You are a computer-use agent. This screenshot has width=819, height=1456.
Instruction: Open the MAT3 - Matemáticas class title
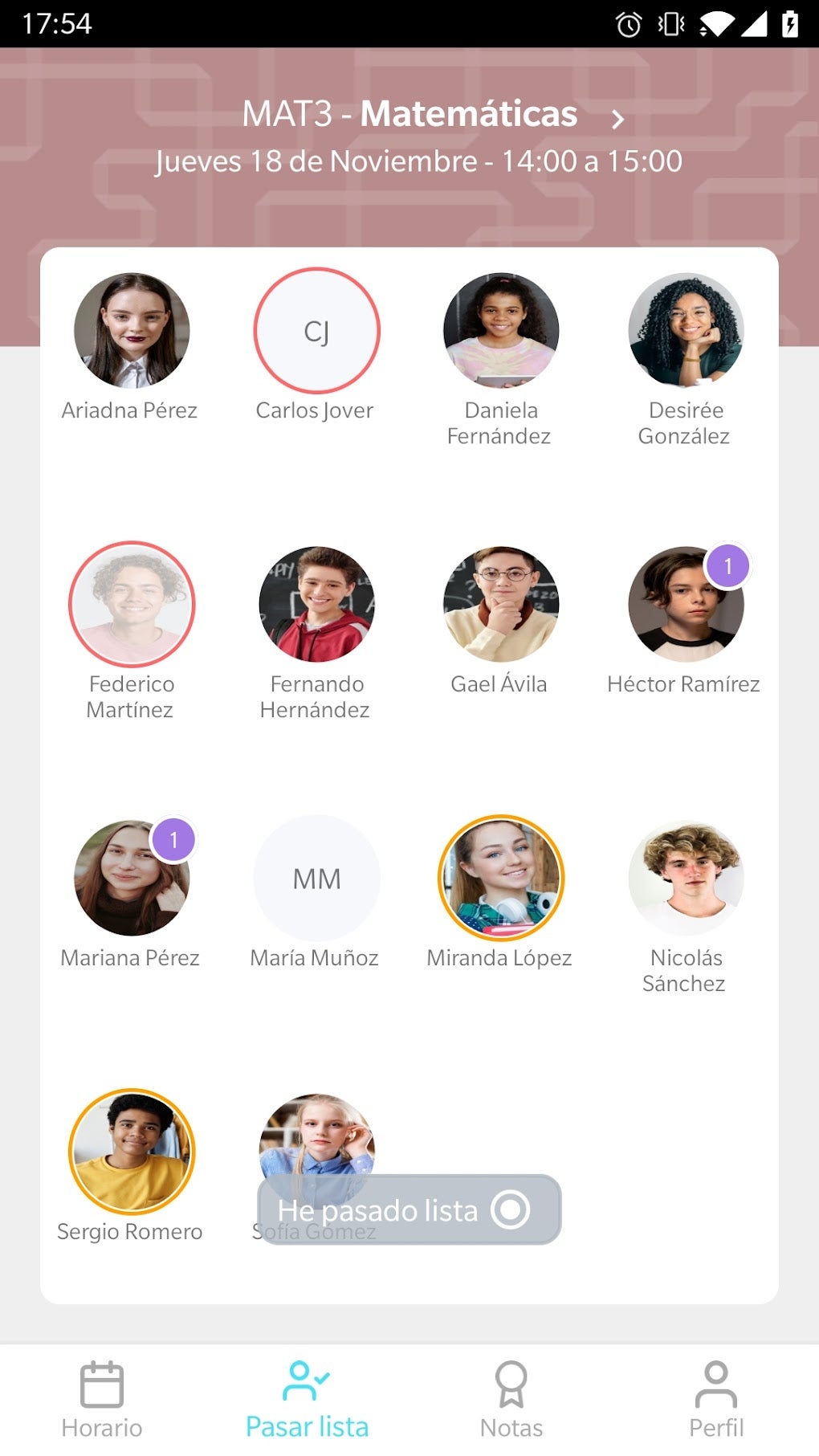(x=409, y=113)
